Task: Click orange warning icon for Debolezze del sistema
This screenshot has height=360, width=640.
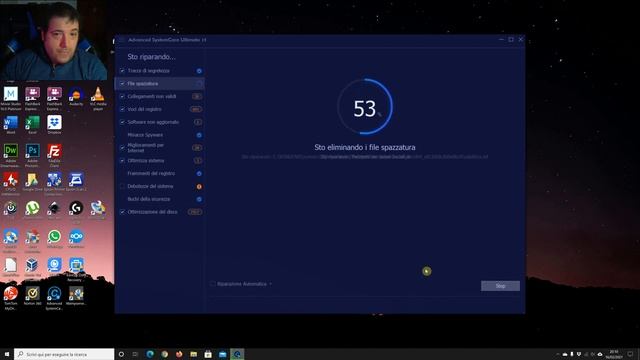Action: tap(199, 186)
